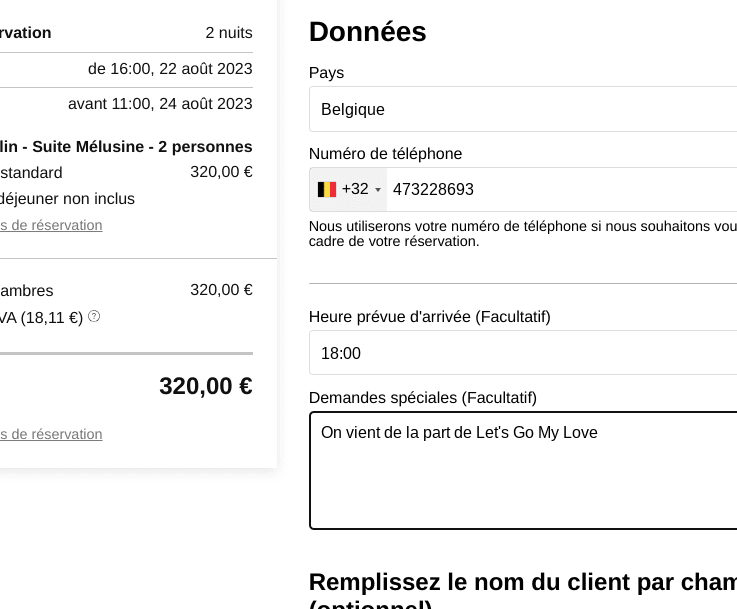Click inside the Demandes spéciales text area
Image resolution: width=737 pixels, height=609 pixels.
click(x=523, y=470)
